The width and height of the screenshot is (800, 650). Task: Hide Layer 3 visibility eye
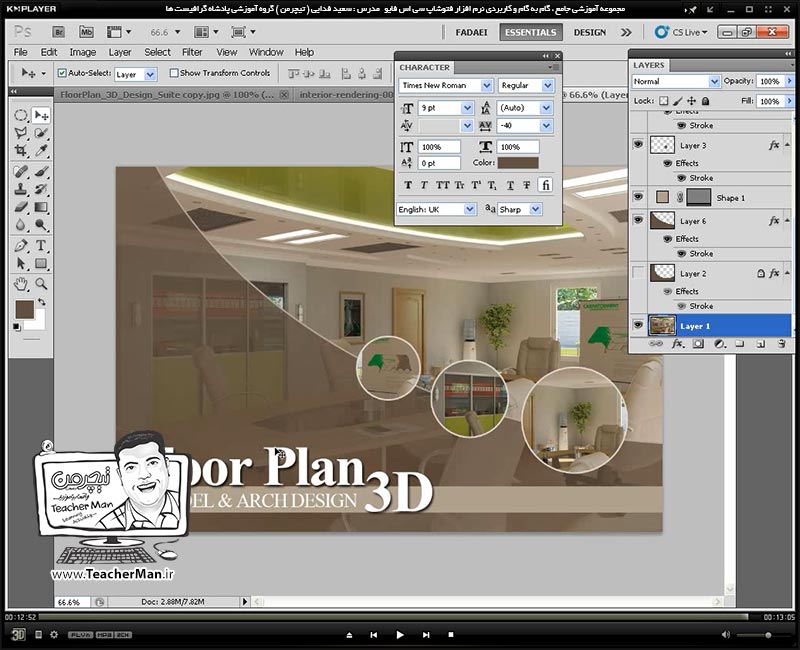[x=638, y=144]
